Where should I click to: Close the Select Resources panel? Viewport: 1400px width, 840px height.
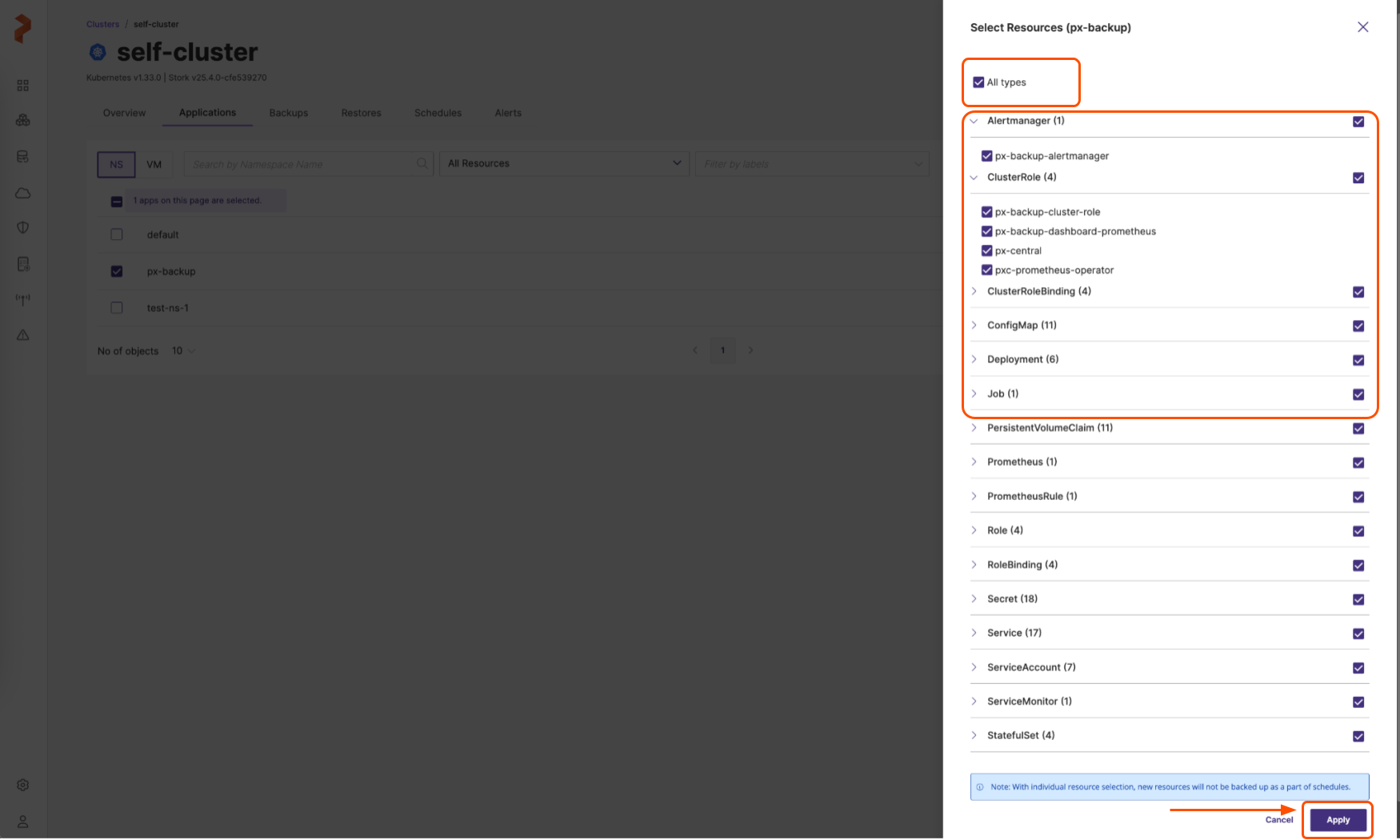click(x=1362, y=27)
